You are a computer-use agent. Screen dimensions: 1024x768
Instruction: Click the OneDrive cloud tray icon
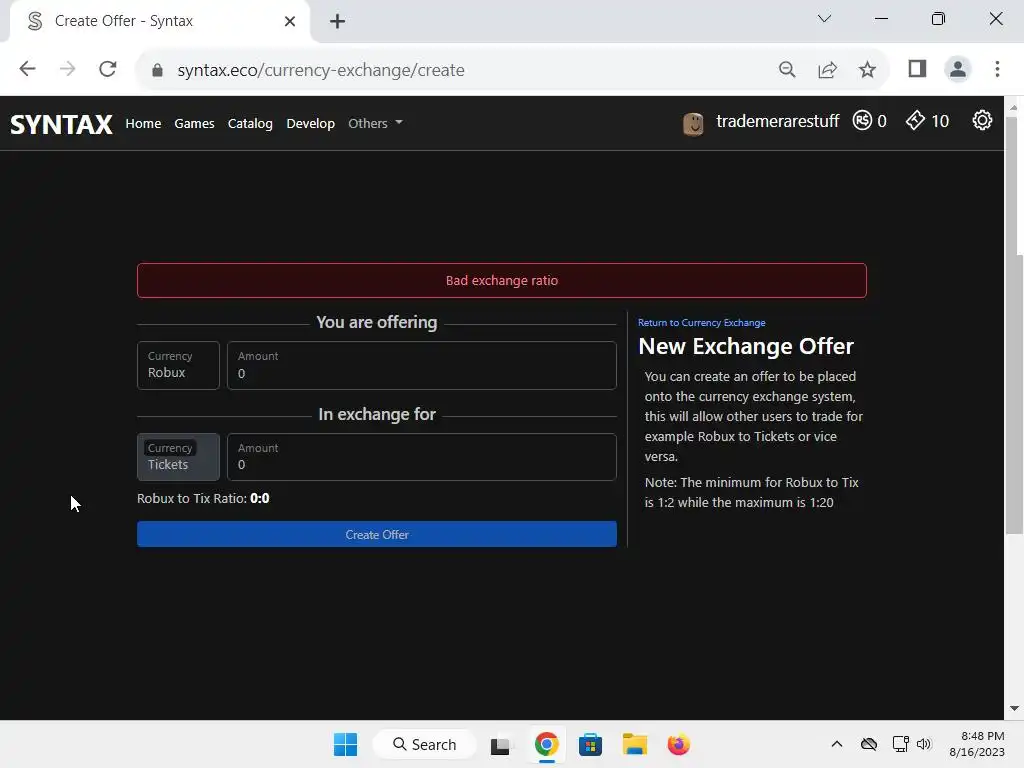click(x=869, y=744)
